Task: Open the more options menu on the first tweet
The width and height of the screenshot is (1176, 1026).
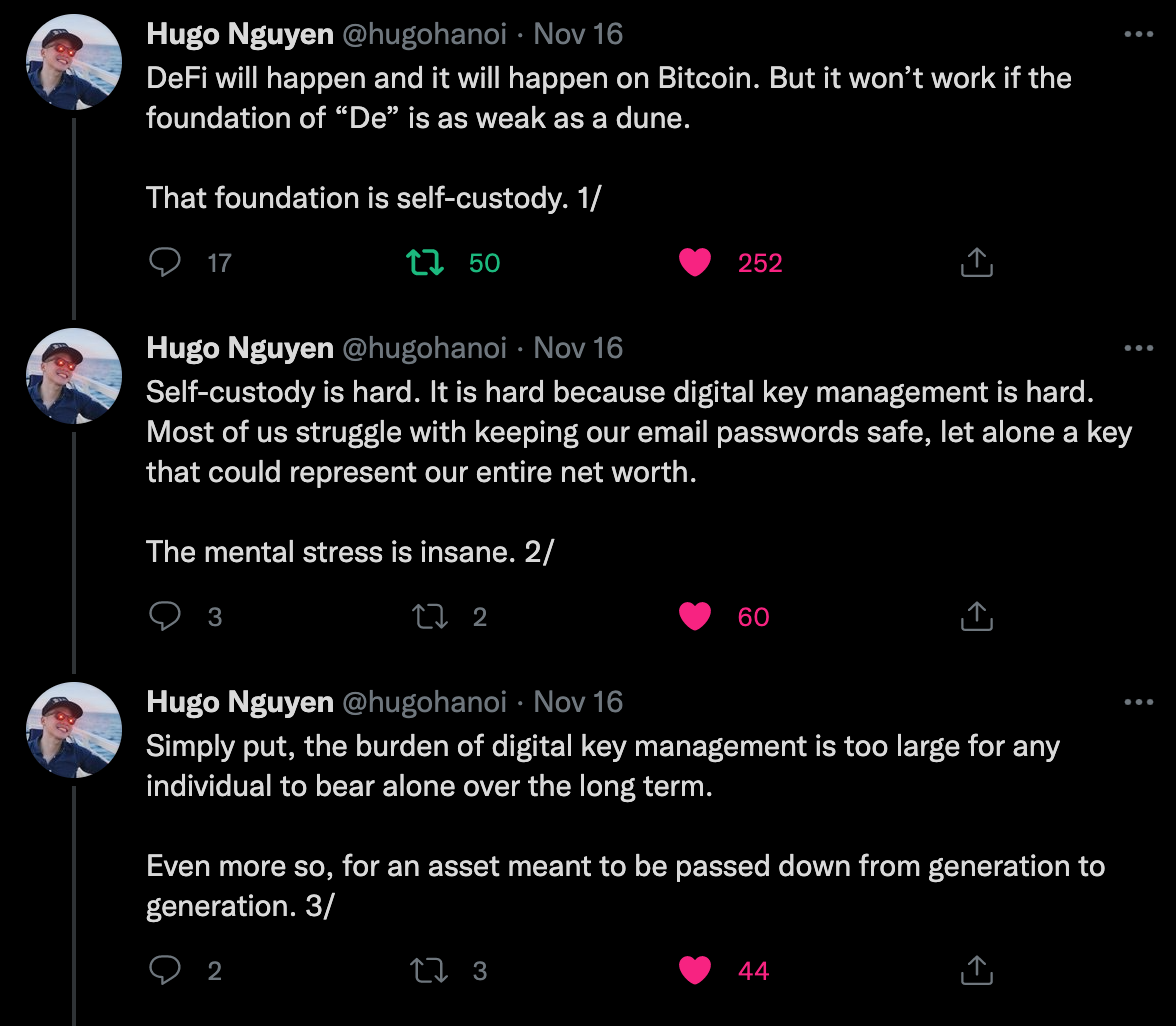Action: [1139, 34]
